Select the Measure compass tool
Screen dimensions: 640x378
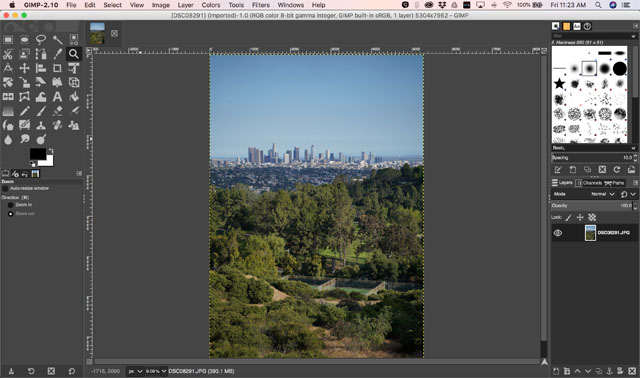[8, 68]
